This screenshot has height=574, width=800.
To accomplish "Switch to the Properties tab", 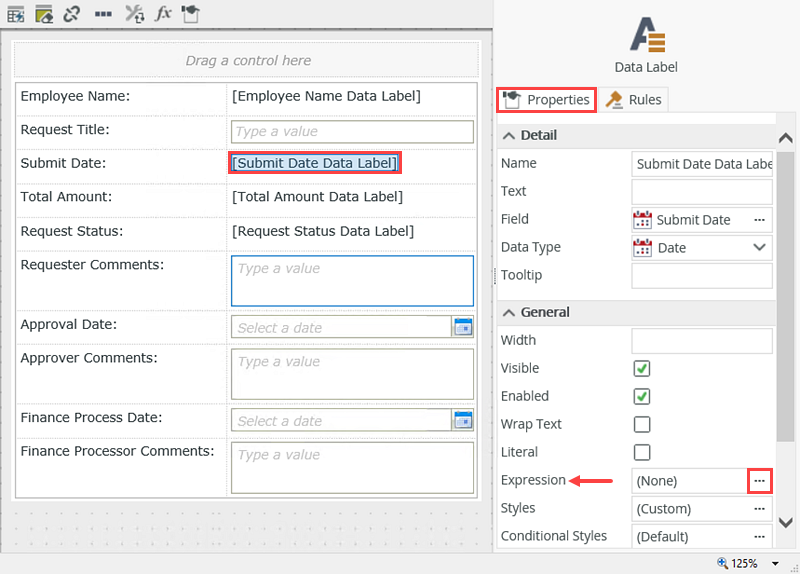I will (x=546, y=99).
